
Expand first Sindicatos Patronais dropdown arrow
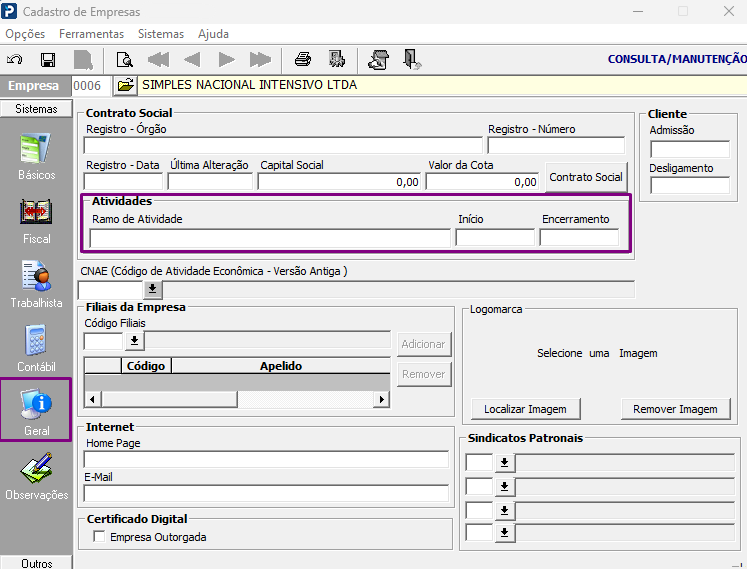coord(505,463)
